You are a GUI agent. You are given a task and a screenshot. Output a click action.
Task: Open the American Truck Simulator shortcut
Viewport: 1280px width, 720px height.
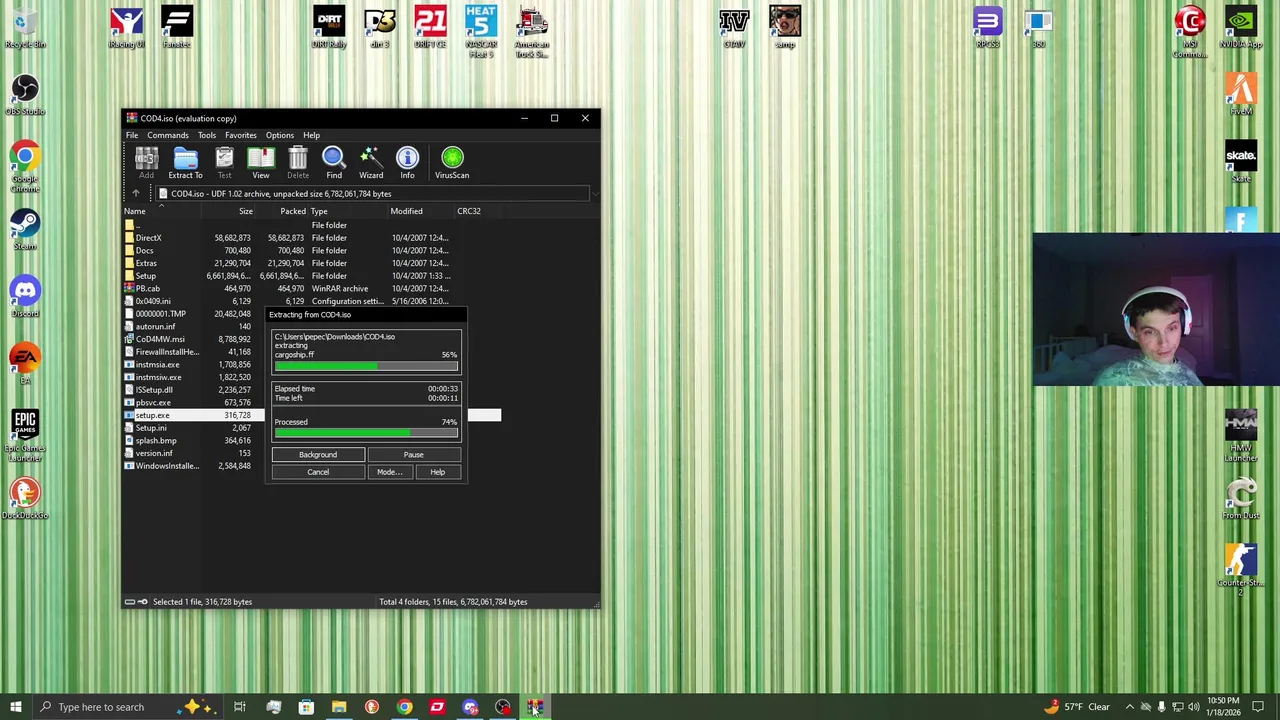coord(532,32)
